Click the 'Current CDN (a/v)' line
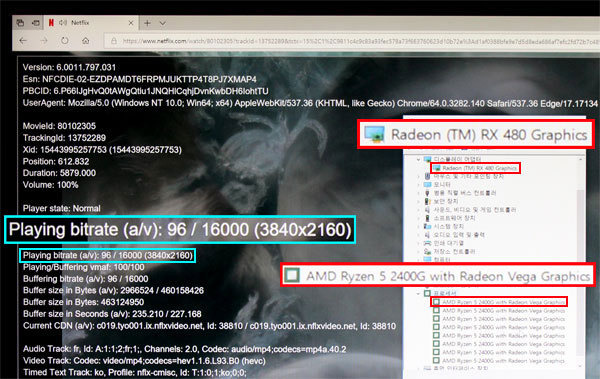The height and width of the screenshot is (379, 600). [x=210, y=326]
